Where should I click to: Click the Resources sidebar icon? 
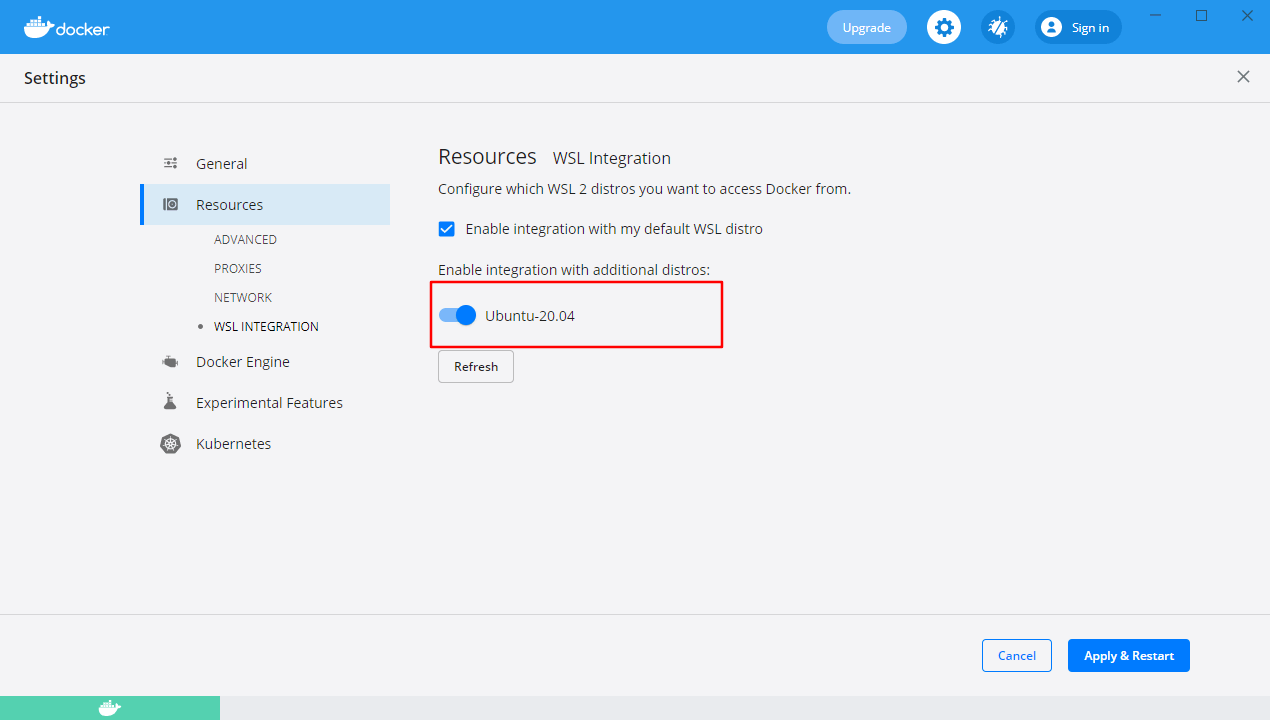[171, 204]
